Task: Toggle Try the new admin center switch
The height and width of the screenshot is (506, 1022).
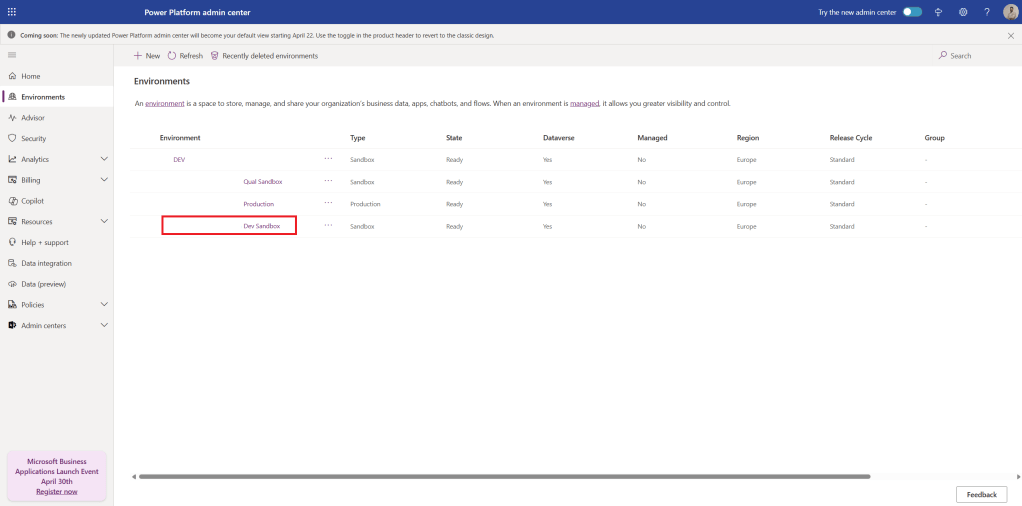Action: point(912,12)
